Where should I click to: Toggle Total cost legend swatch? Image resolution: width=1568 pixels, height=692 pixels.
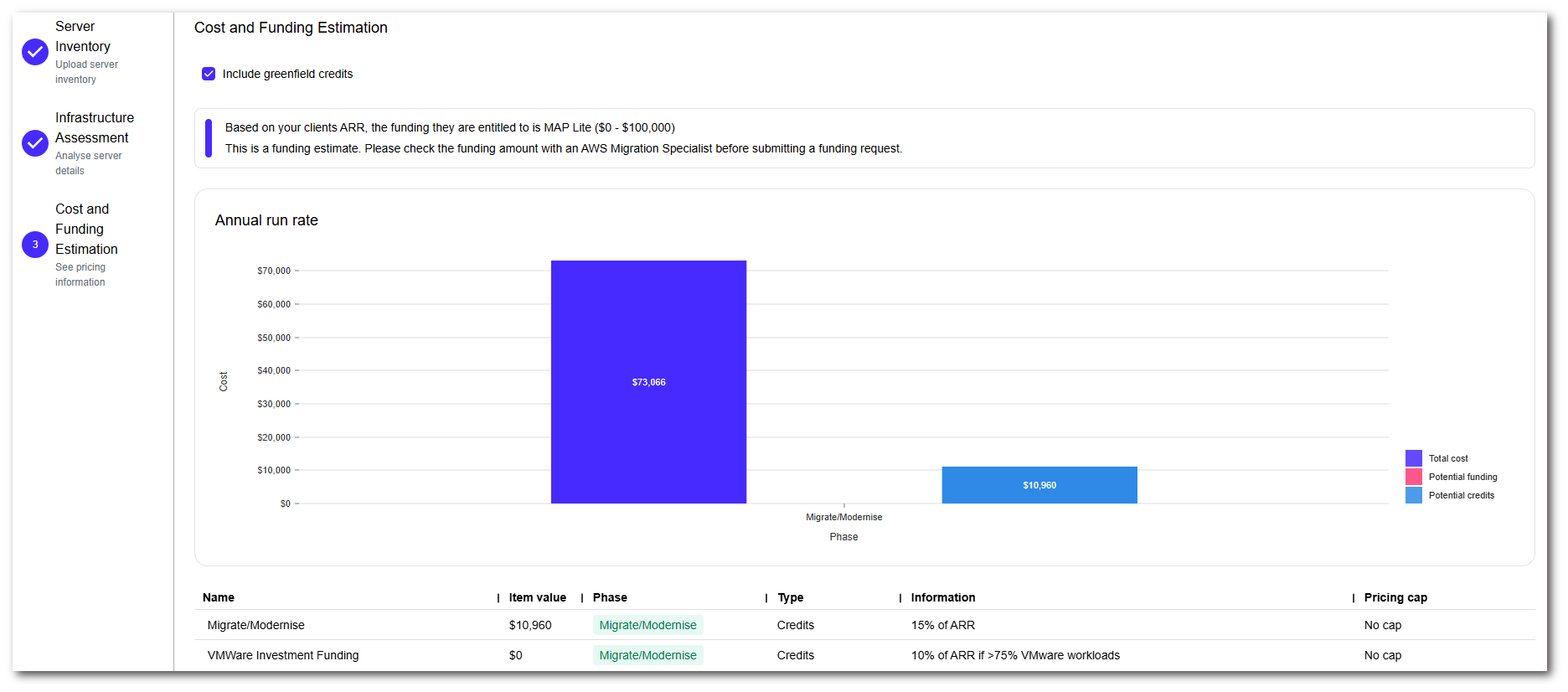point(1413,458)
